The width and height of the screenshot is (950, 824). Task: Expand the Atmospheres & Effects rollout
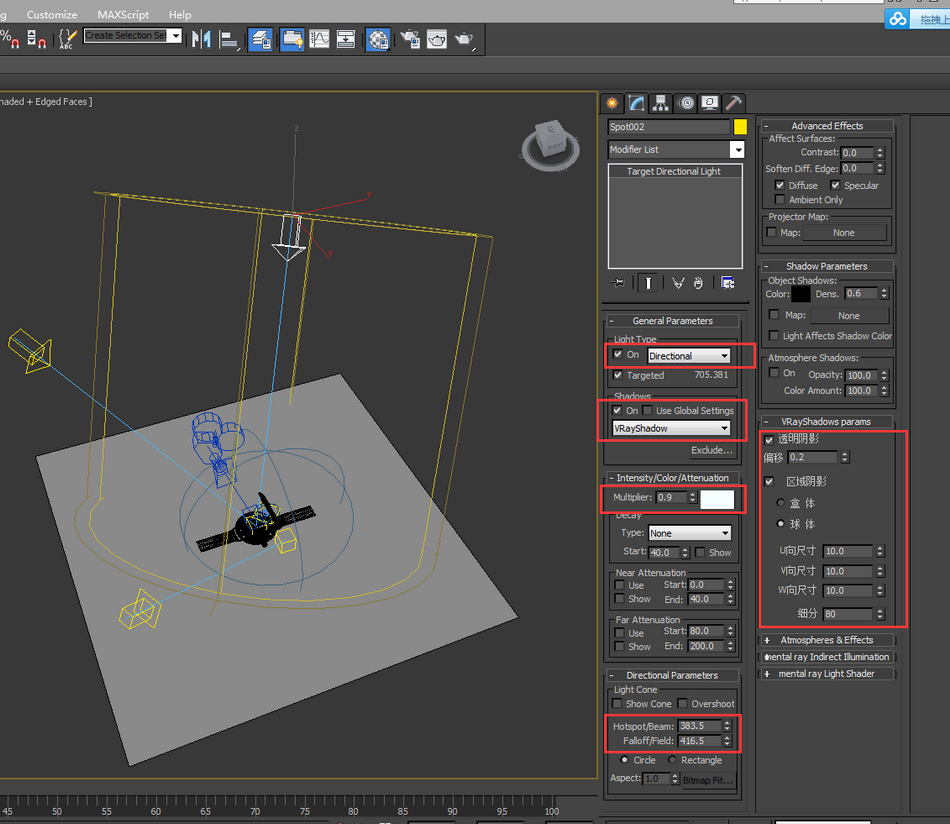tap(826, 640)
